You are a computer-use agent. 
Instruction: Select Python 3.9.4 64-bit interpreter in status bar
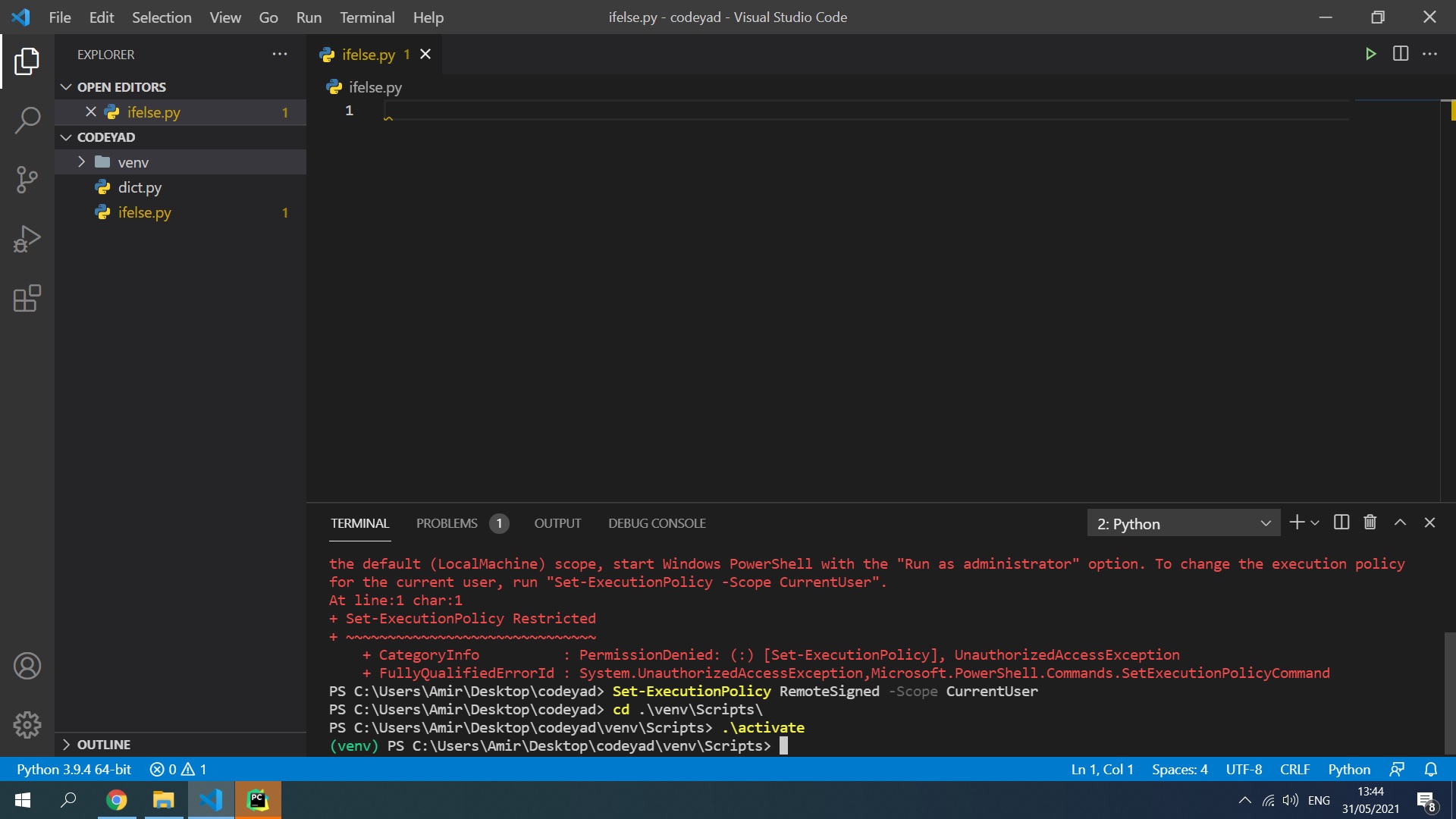point(74,769)
